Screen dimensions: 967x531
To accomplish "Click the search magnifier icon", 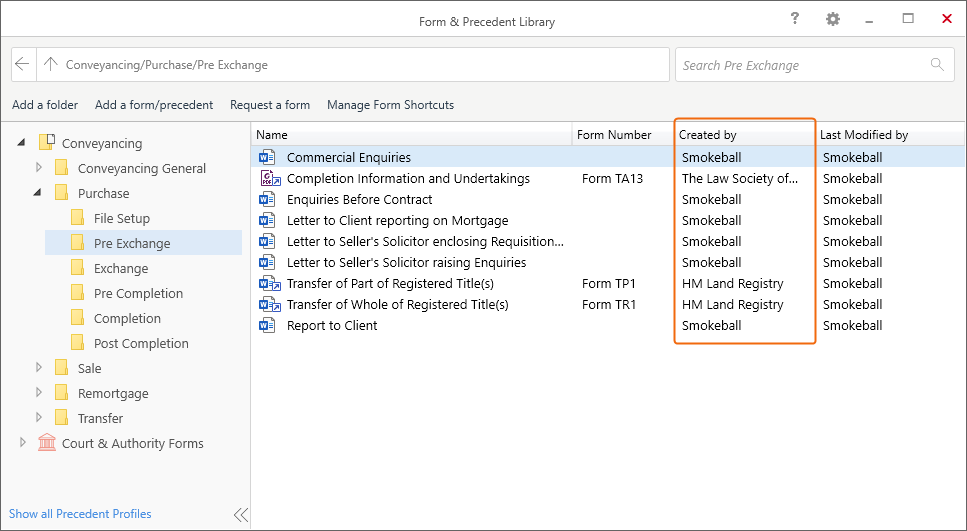I will (x=937, y=64).
